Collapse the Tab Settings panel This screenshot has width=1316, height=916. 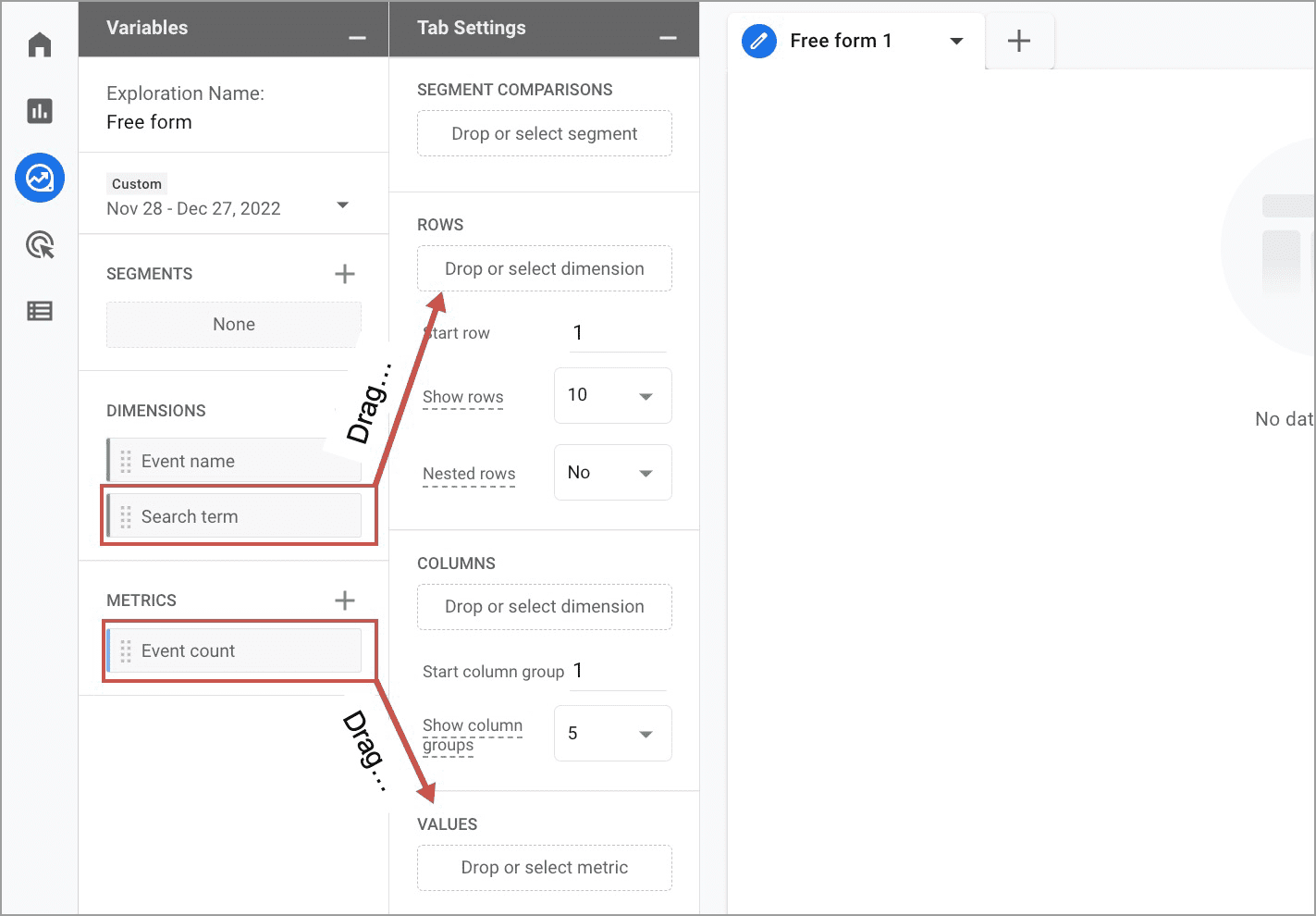point(668,38)
